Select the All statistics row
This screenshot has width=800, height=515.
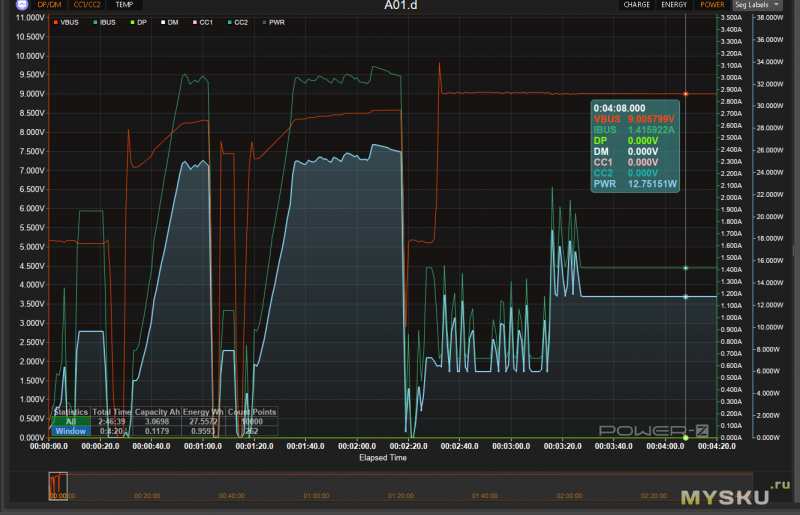pyautogui.click(x=164, y=422)
